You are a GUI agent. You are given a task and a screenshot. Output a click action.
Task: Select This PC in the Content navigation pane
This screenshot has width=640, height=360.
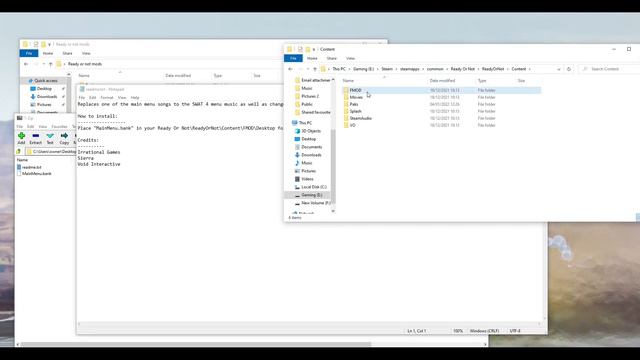[x=302, y=123]
